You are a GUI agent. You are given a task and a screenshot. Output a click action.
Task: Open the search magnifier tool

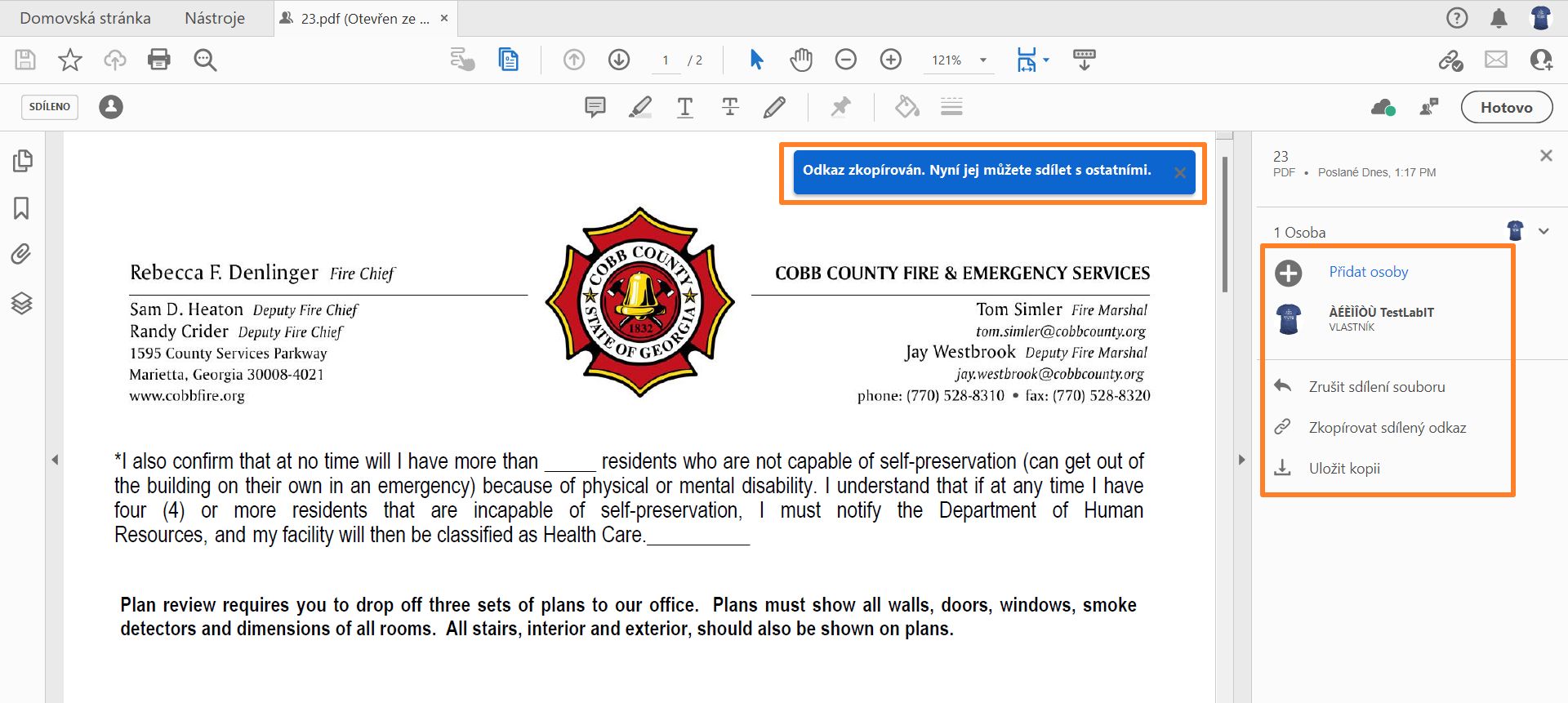[205, 60]
